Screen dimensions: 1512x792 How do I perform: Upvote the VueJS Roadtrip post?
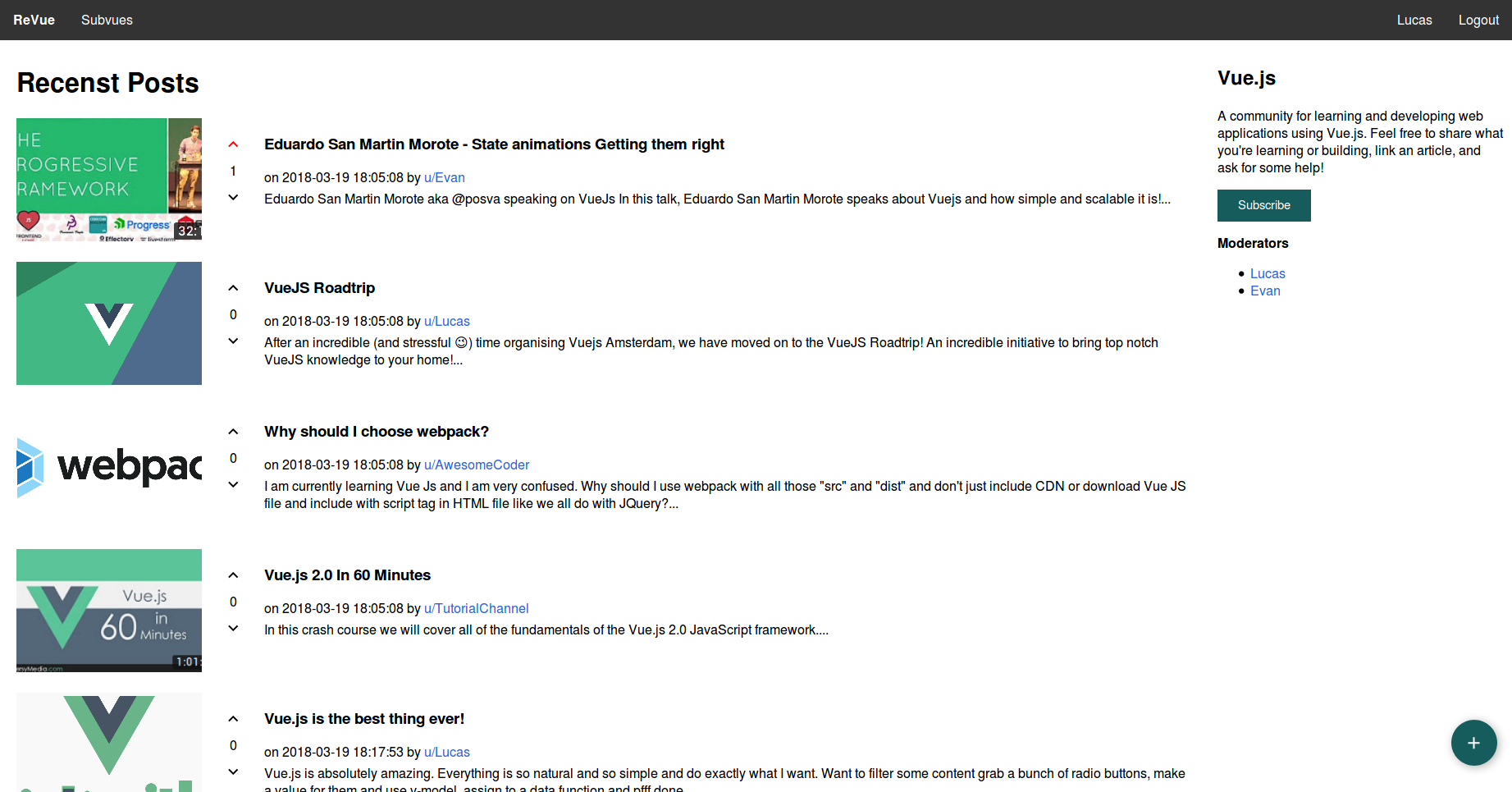(x=233, y=288)
